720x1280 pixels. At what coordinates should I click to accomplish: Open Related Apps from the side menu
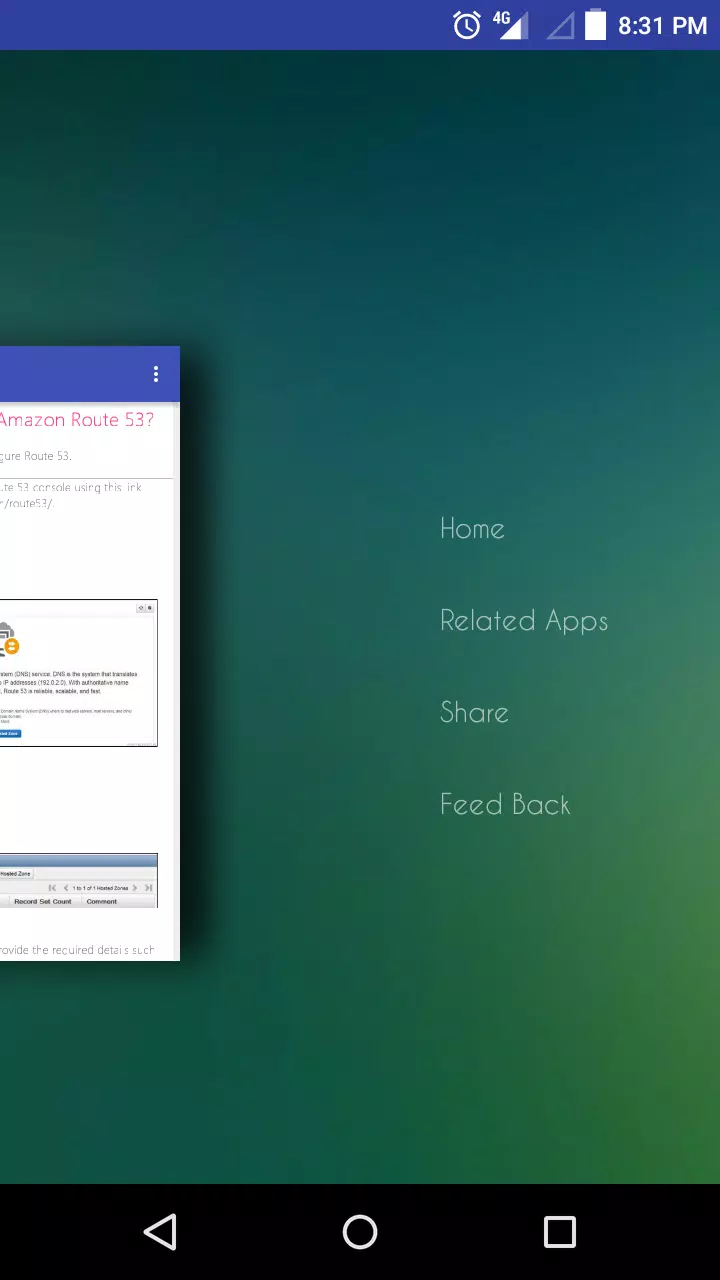[524, 621]
